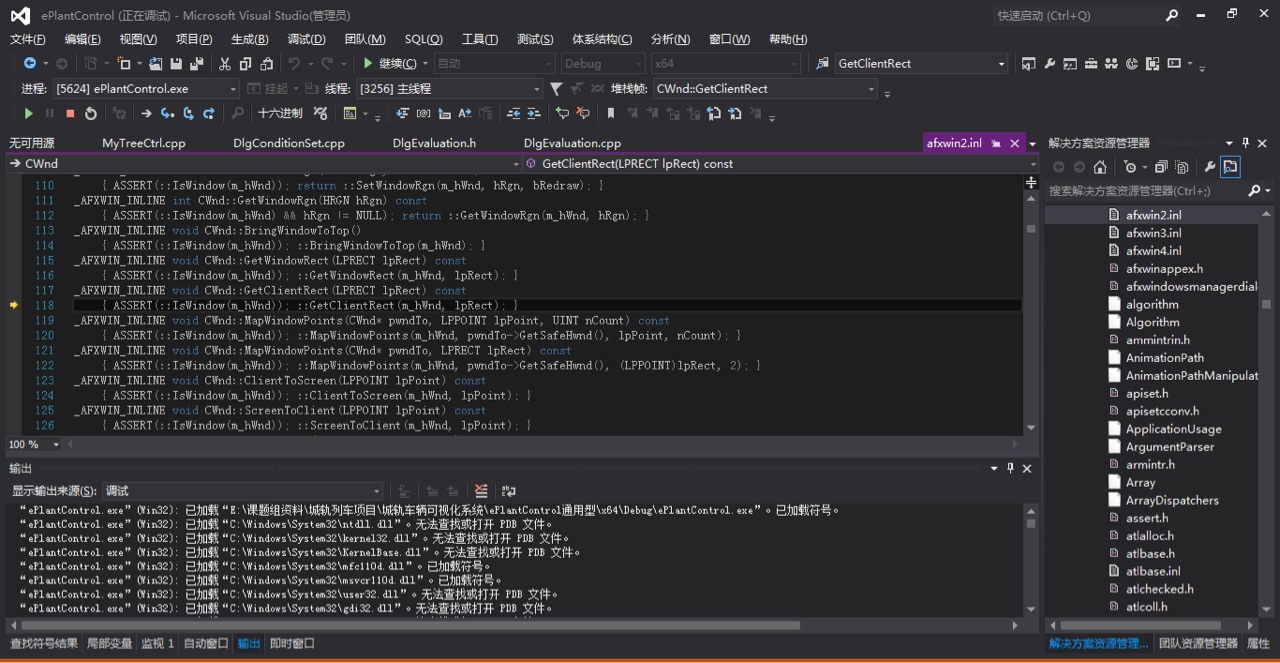Select afxwin3.inl in Solution Explorer

tap(1153, 233)
